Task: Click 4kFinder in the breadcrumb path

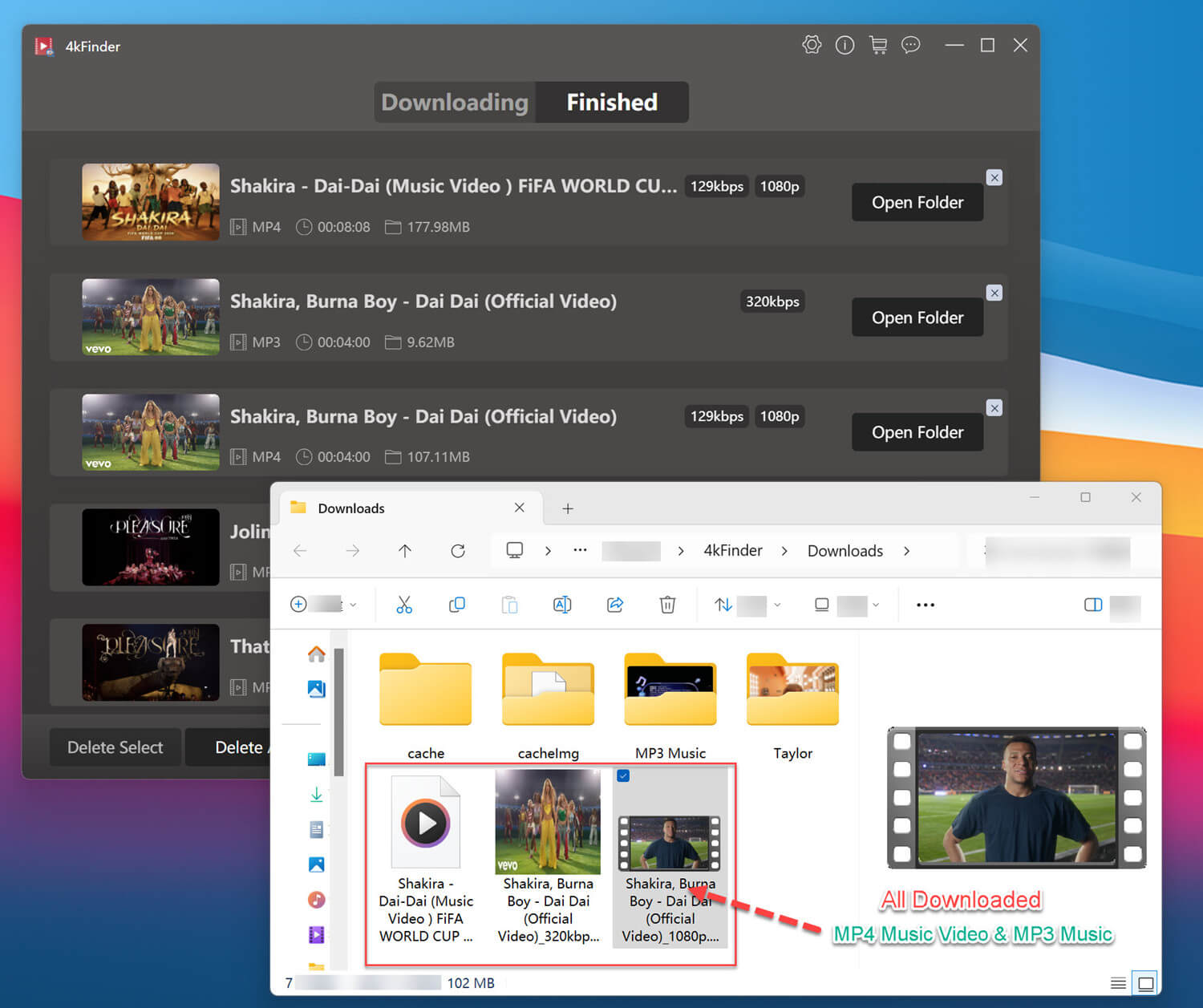Action: pos(733,551)
